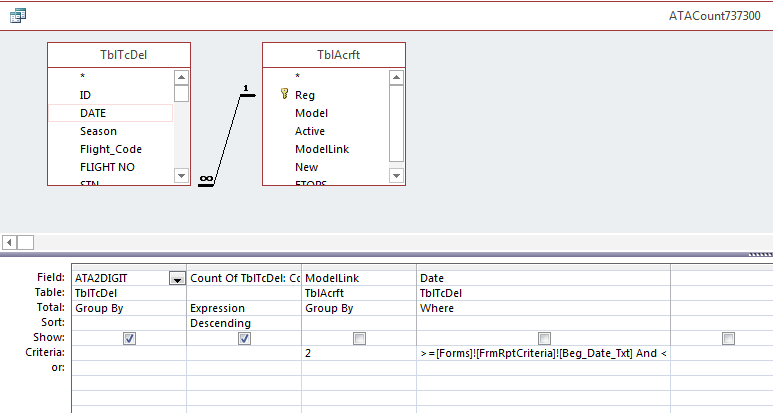Click TblTcDel table cell under Date
Screen dimensions: 773x413
[543, 293]
